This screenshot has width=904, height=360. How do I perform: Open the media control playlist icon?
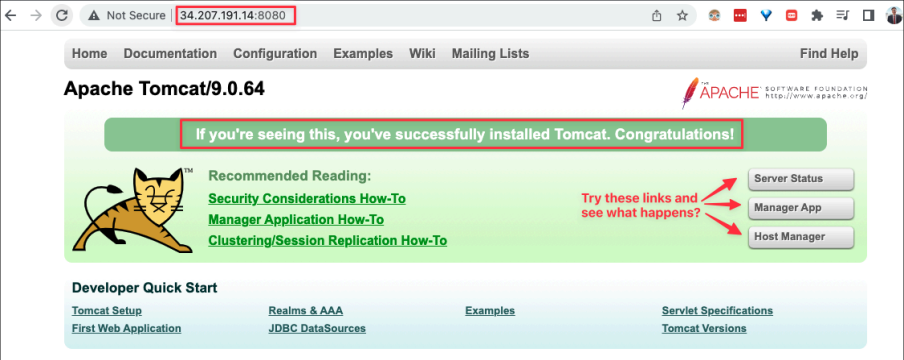tap(843, 16)
